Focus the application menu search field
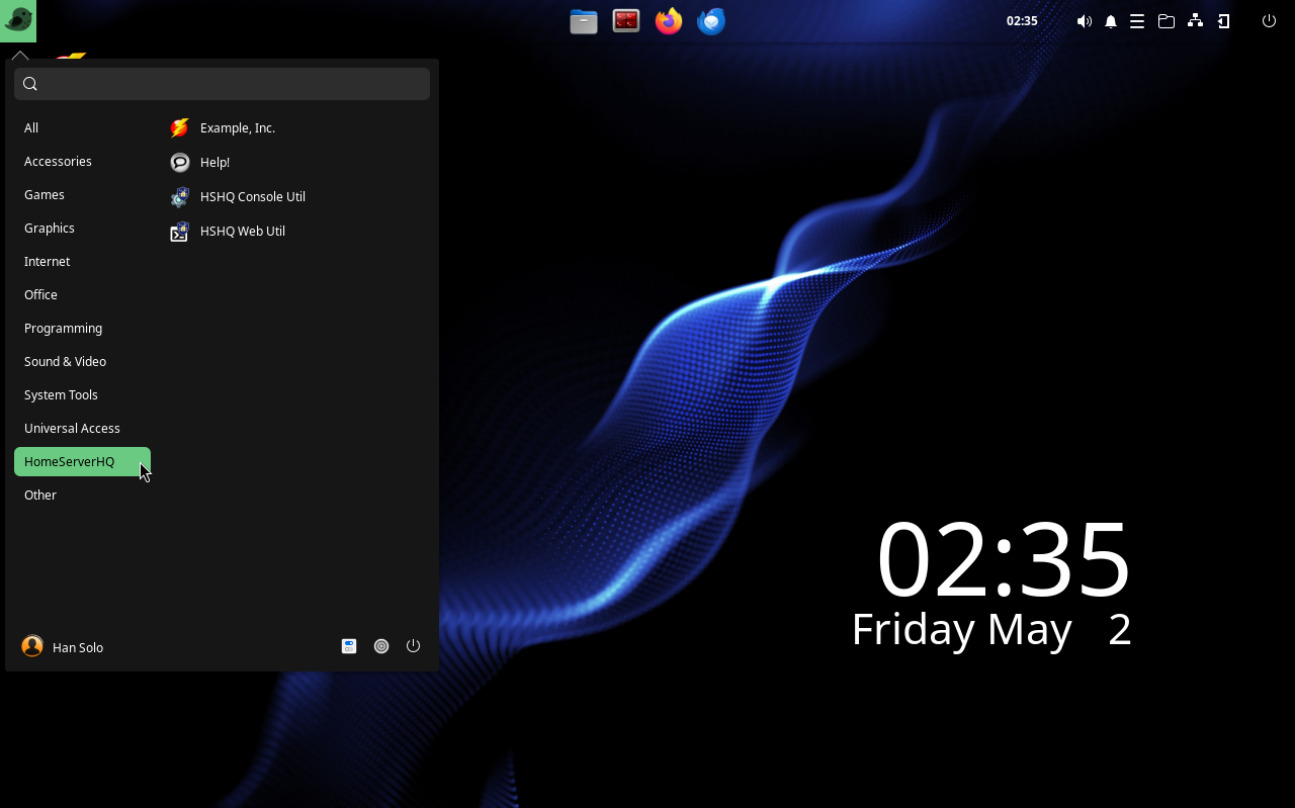Image resolution: width=1295 pixels, height=808 pixels. (230, 84)
